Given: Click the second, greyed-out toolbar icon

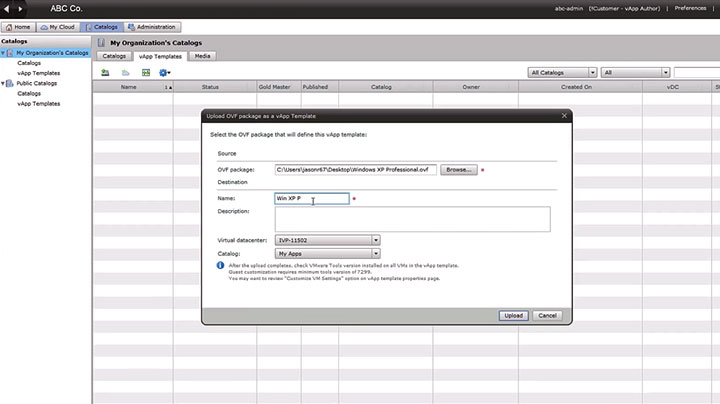Looking at the screenshot, I should coord(125,73).
